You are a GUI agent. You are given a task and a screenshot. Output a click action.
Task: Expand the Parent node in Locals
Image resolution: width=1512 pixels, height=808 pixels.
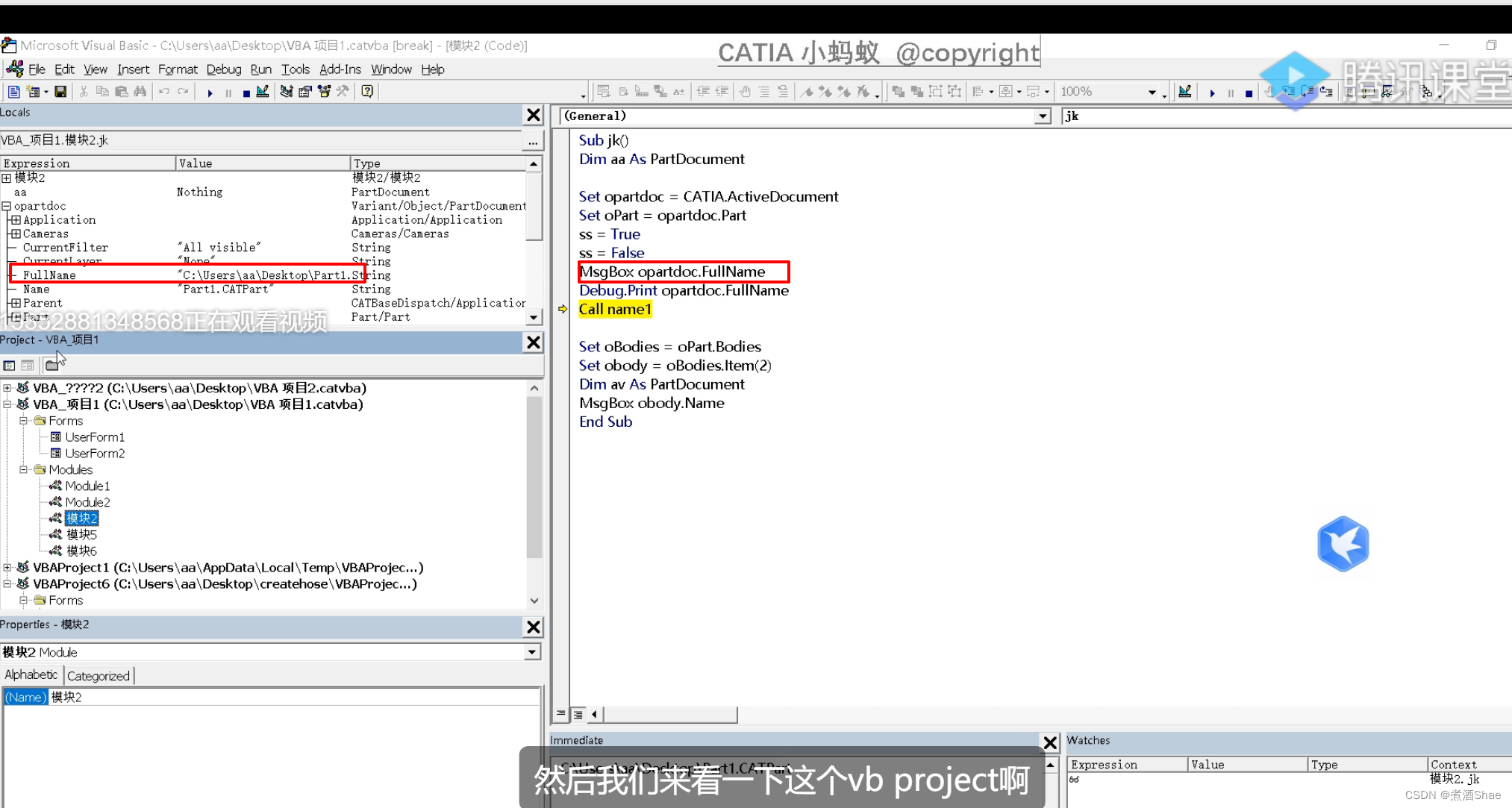(x=16, y=304)
